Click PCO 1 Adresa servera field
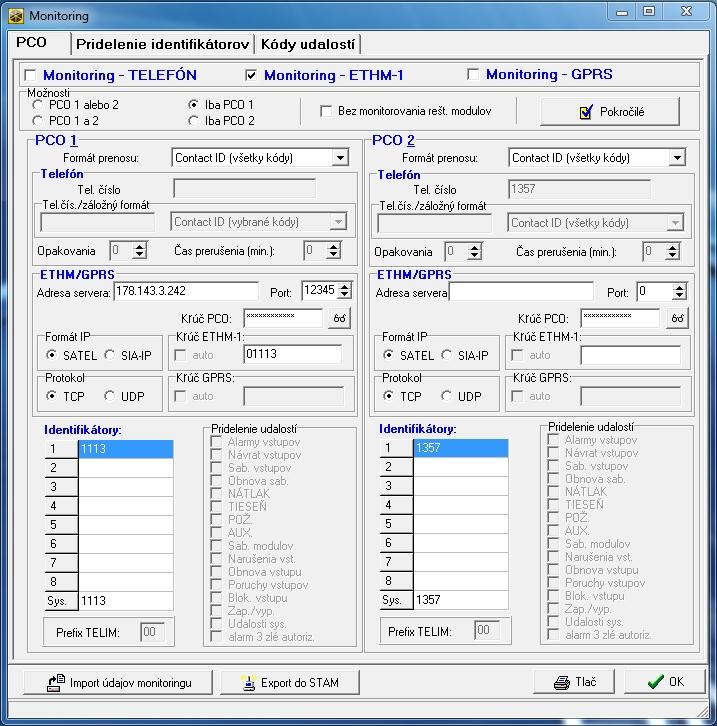This screenshot has width=717, height=726. 186,291
